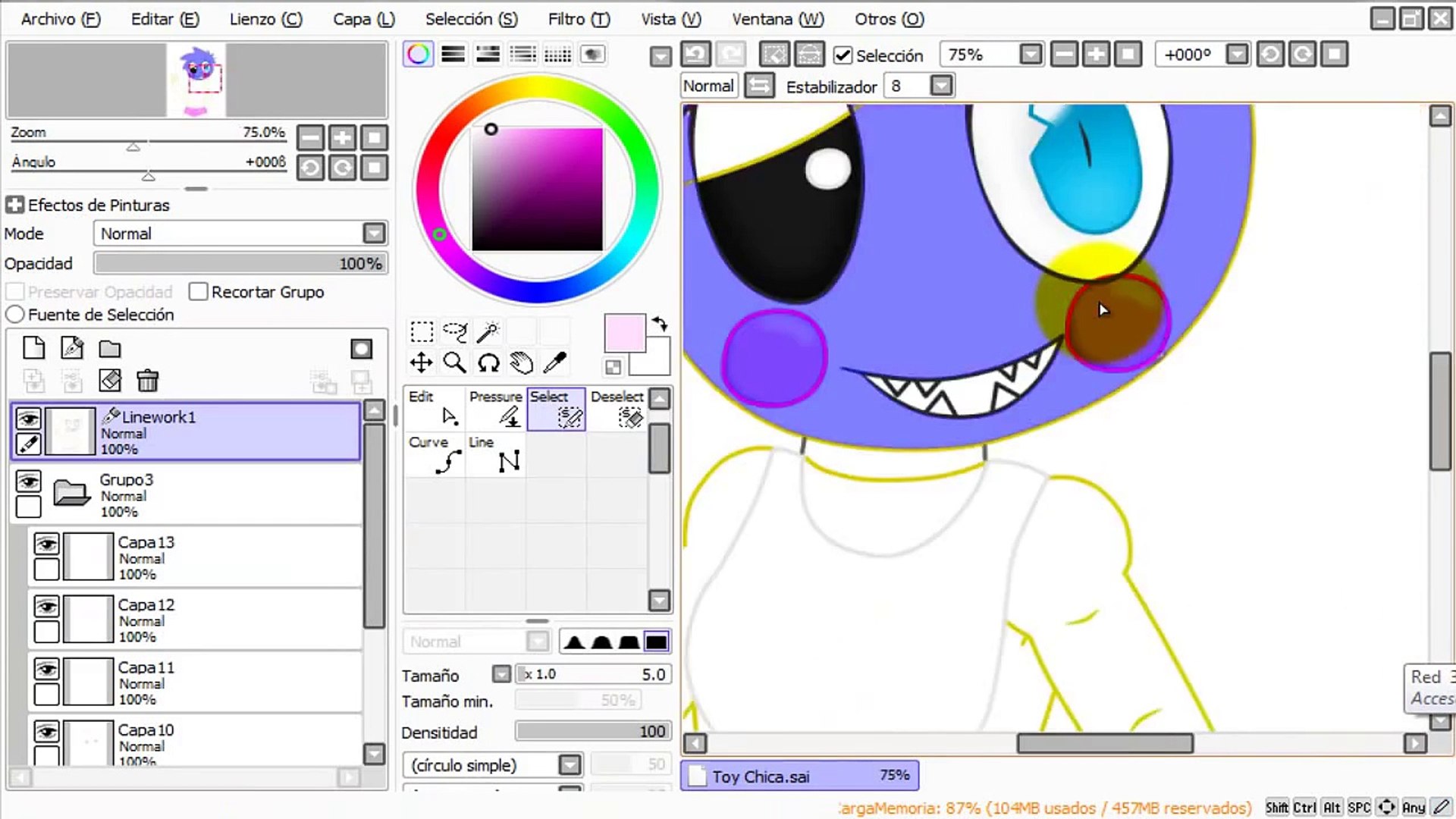Enable Recortar Grupo checkbox
This screenshot has width=1456, height=819.
(198, 292)
